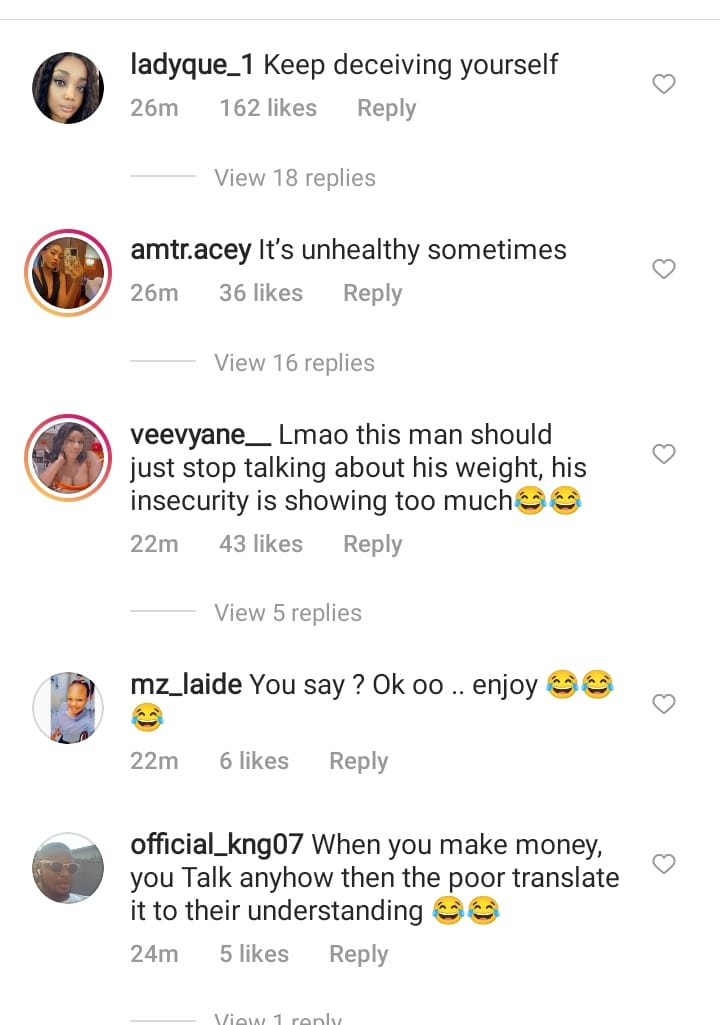Tap mz_laide's profile avatar
Image resolution: width=720 pixels, height=1025 pixels.
pyautogui.click(x=68, y=707)
